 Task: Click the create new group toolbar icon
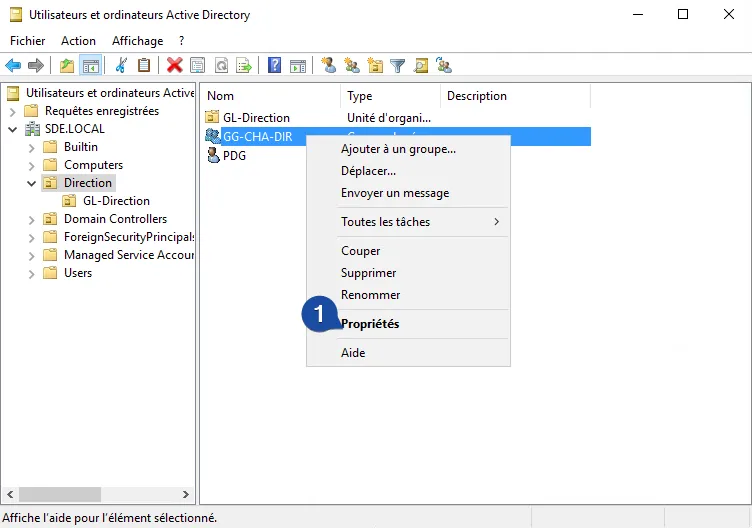pos(351,66)
